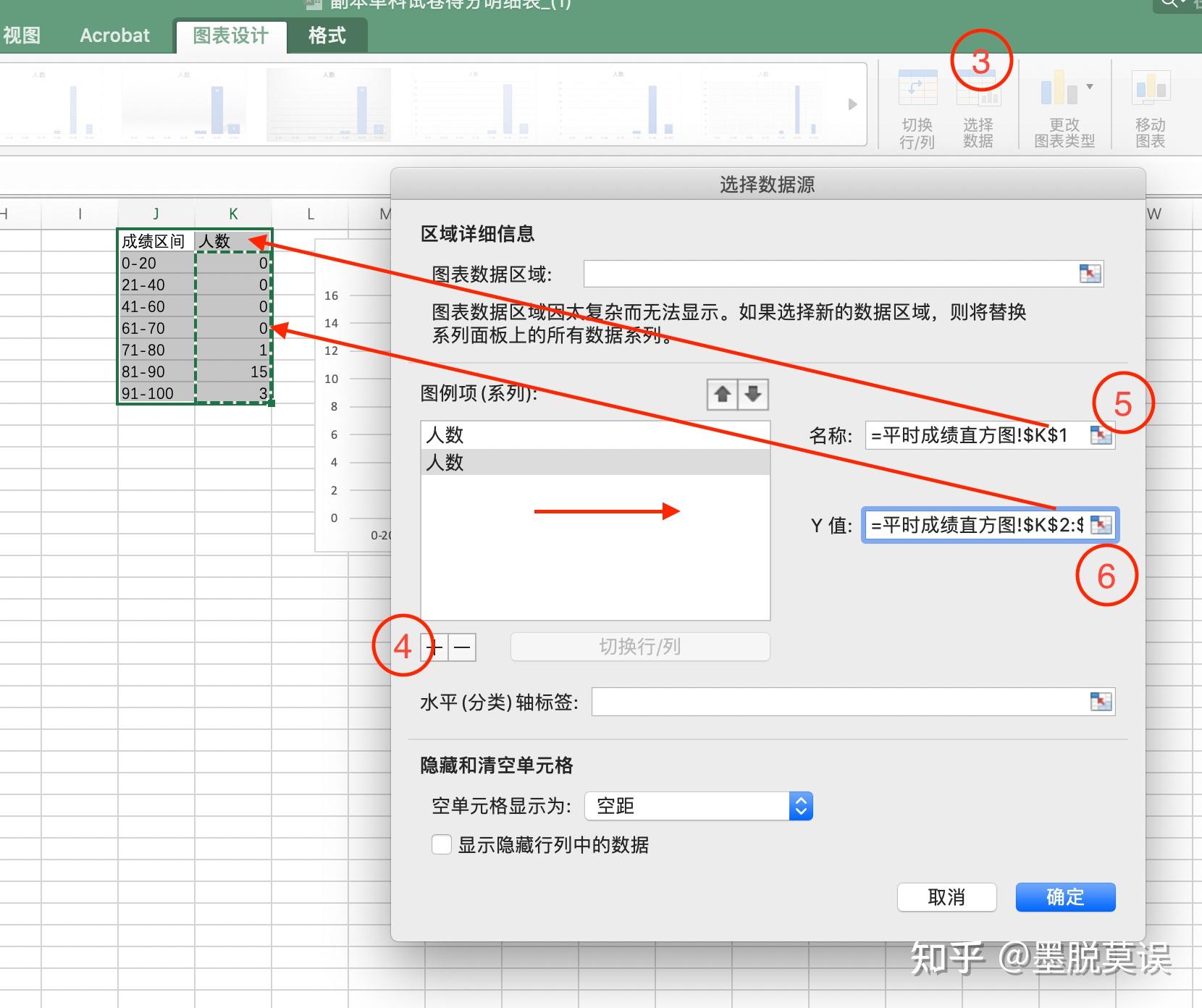Select the third chart style thumbnail
Image resolution: width=1202 pixels, height=1008 pixels.
329,104
